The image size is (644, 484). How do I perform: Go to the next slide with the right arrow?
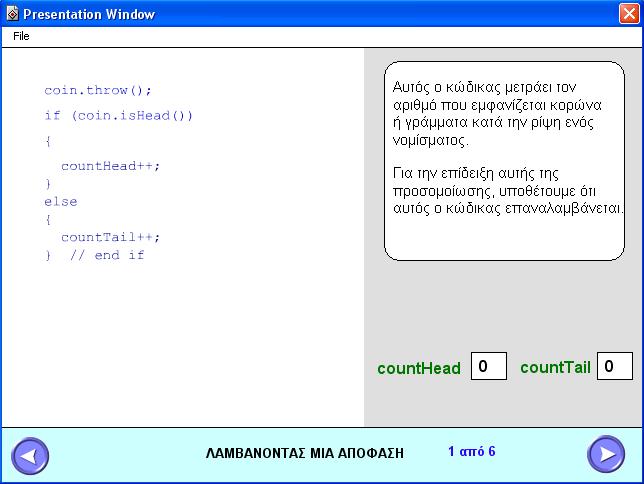pyautogui.click(x=606, y=454)
